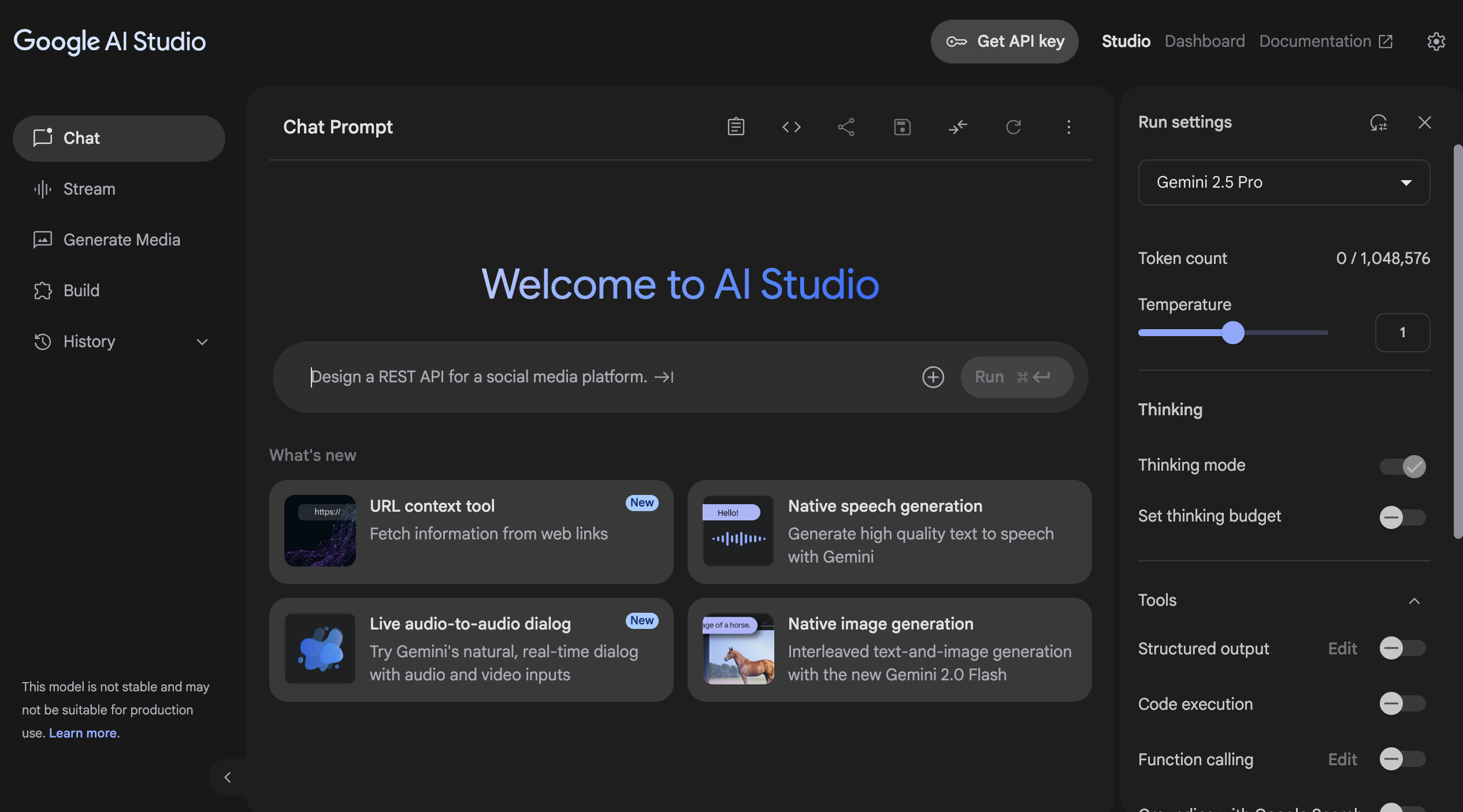Close the Run settings panel
Viewport: 1463px width, 812px height.
(x=1424, y=122)
